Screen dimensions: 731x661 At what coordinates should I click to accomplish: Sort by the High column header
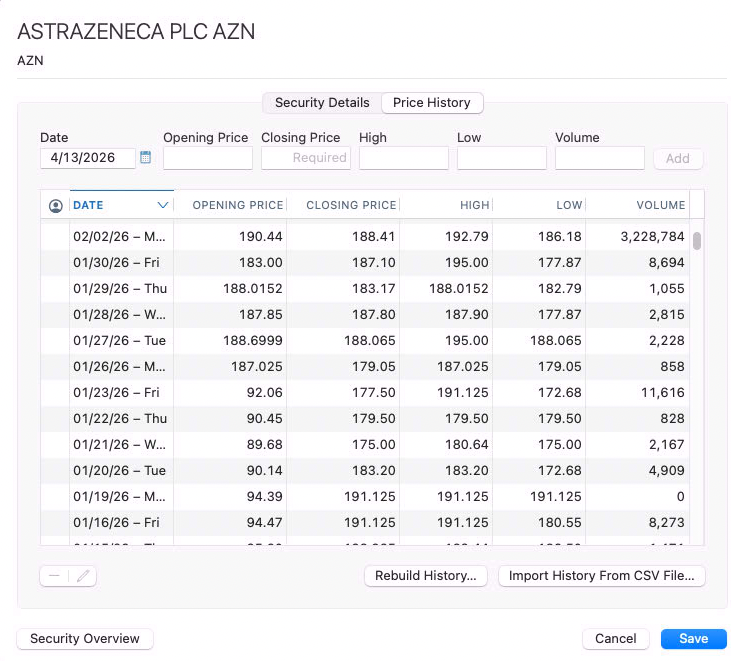pyautogui.click(x=446, y=205)
